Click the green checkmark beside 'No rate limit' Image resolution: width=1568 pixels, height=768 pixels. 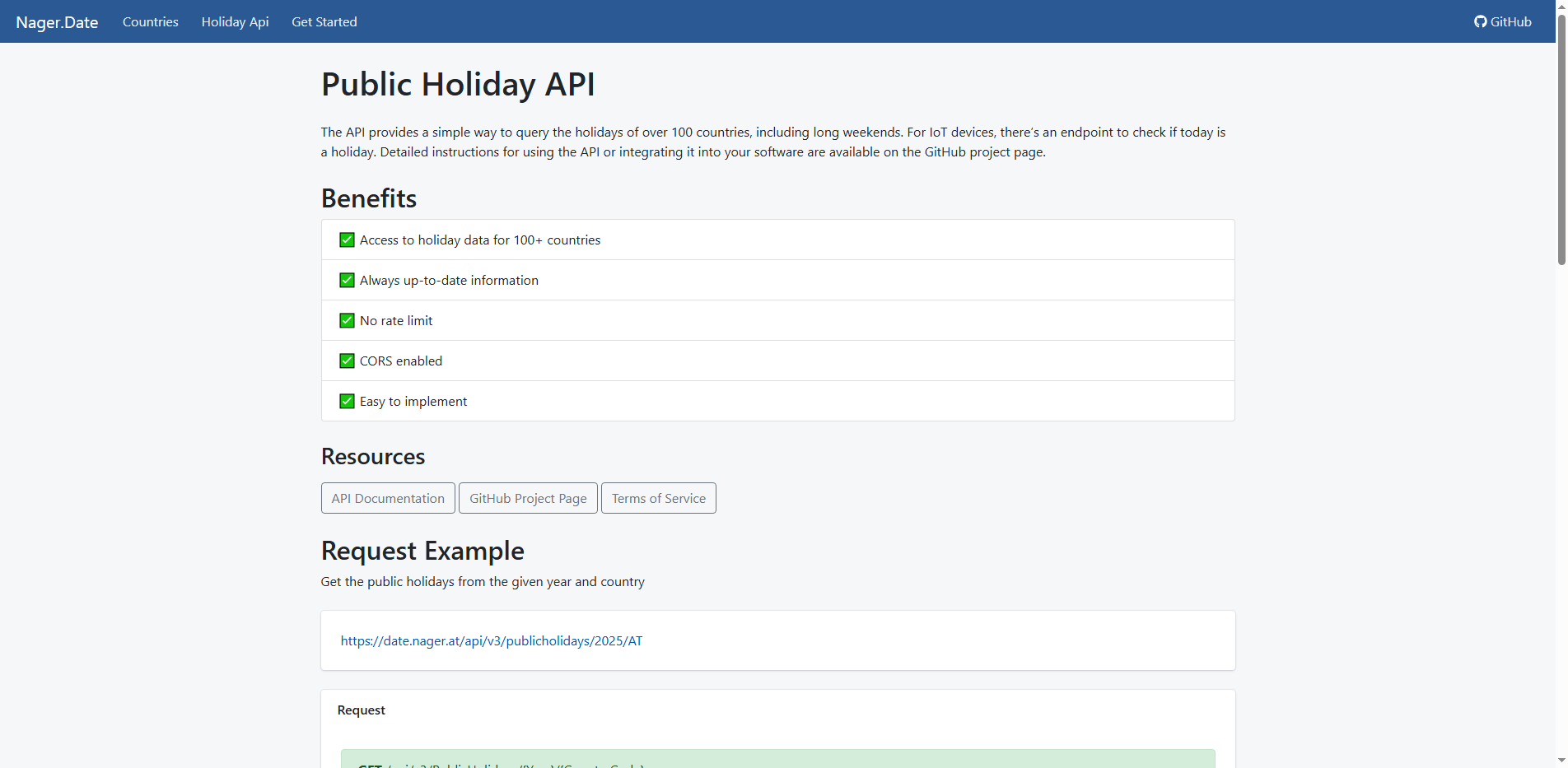(x=347, y=320)
